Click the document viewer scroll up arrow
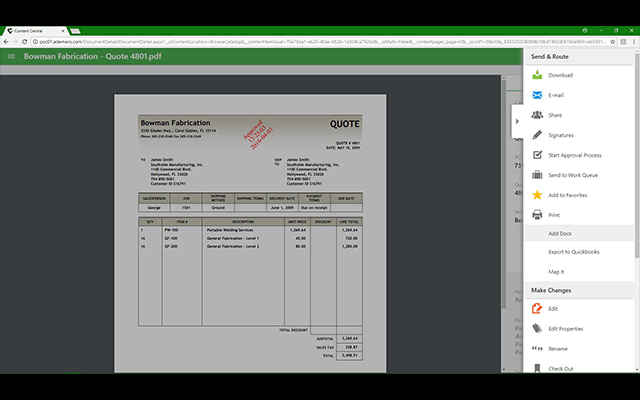 (503, 78)
